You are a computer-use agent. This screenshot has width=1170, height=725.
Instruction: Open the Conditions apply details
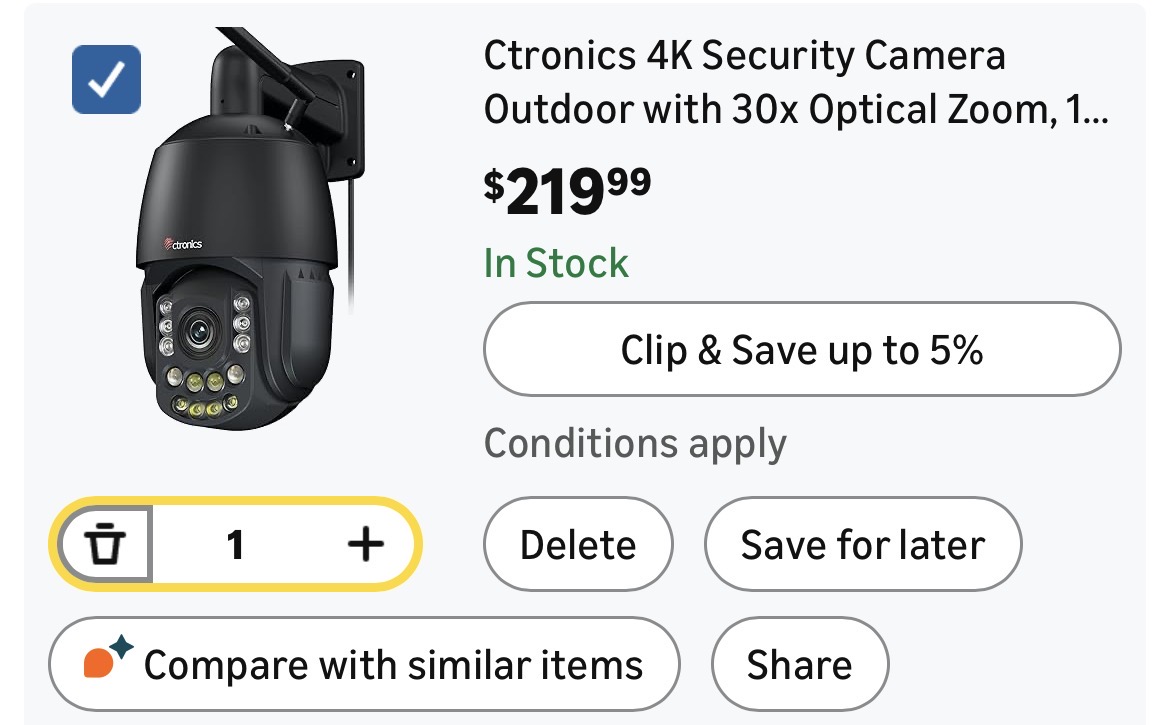pyautogui.click(x=635, y=443)
